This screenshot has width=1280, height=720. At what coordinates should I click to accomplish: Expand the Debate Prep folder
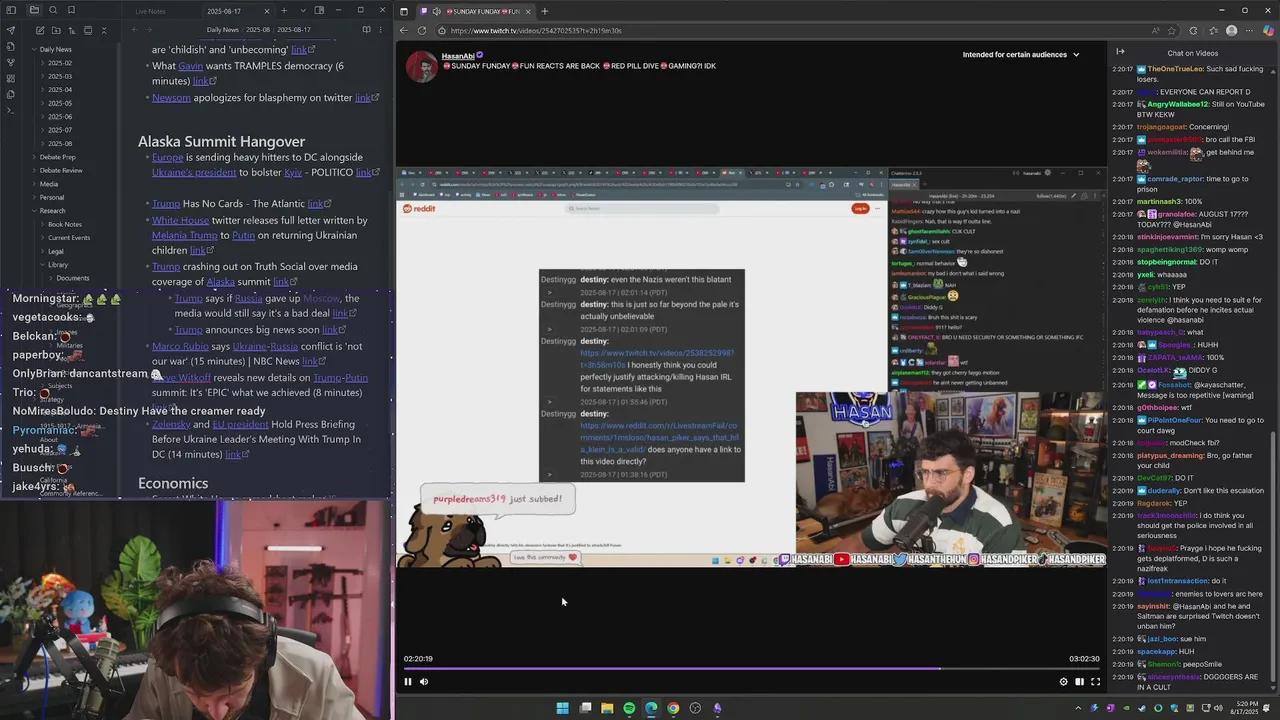57,157
